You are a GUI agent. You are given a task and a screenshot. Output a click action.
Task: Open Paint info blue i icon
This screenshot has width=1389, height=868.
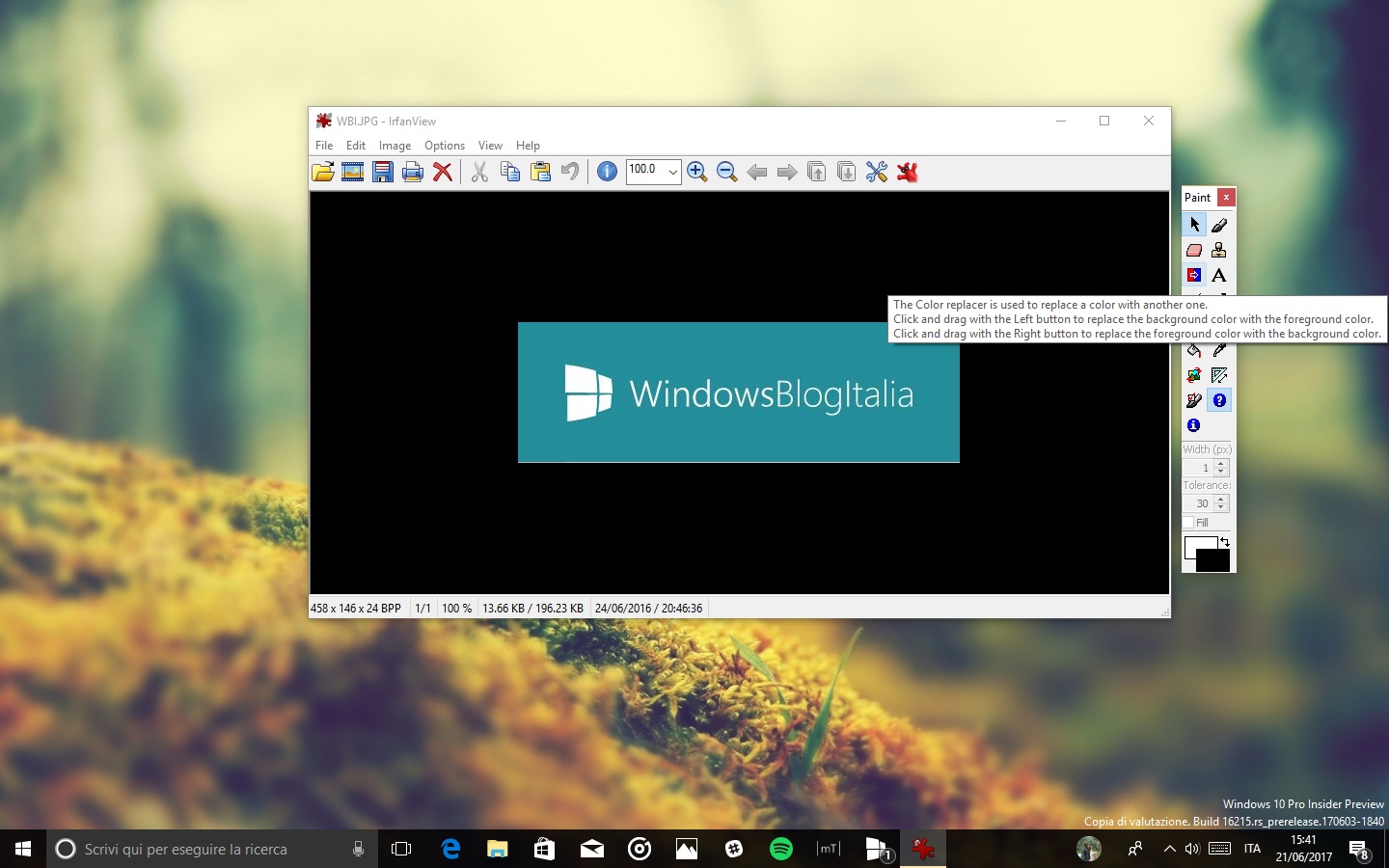coord(1194,425)
